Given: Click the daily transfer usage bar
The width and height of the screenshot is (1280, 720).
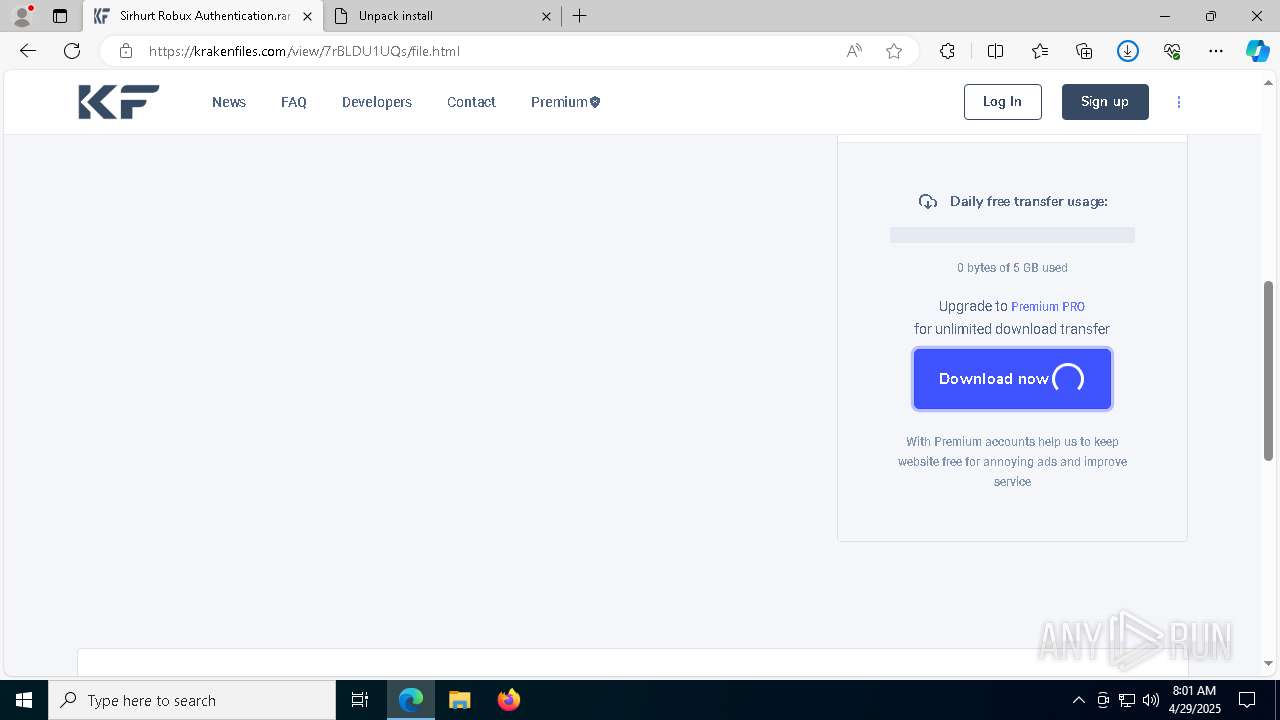Looking at the screenshot, I should pyautogui.click(x=1012, y=235).
